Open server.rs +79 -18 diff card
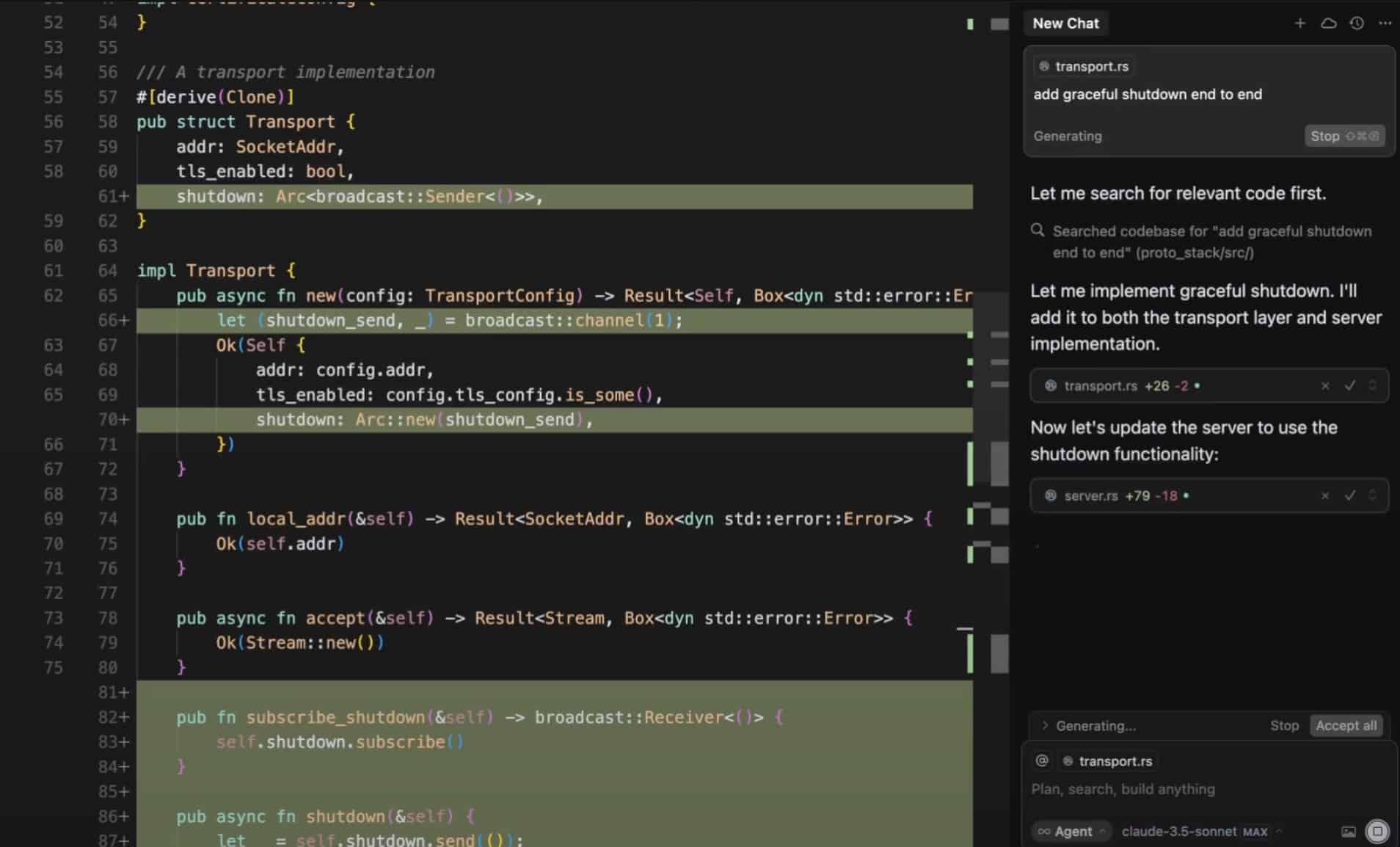 click(1209, 496)
